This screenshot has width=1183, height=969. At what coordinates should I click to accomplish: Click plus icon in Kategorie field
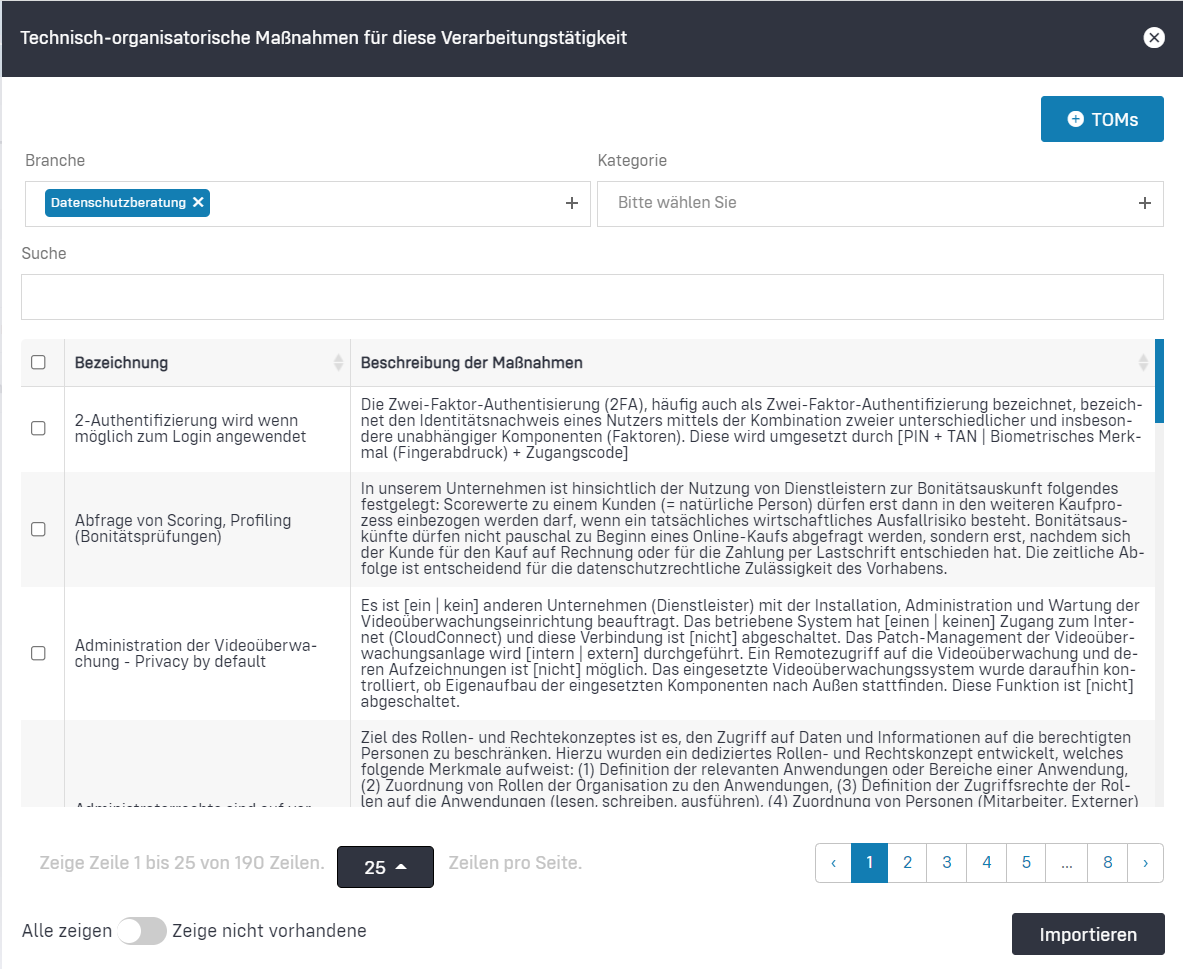tap(1145, 203)
